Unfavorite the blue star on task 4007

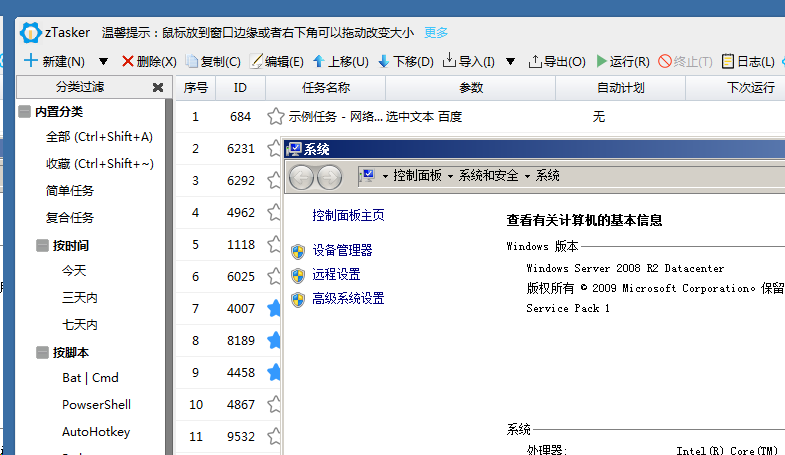(274, 308)
